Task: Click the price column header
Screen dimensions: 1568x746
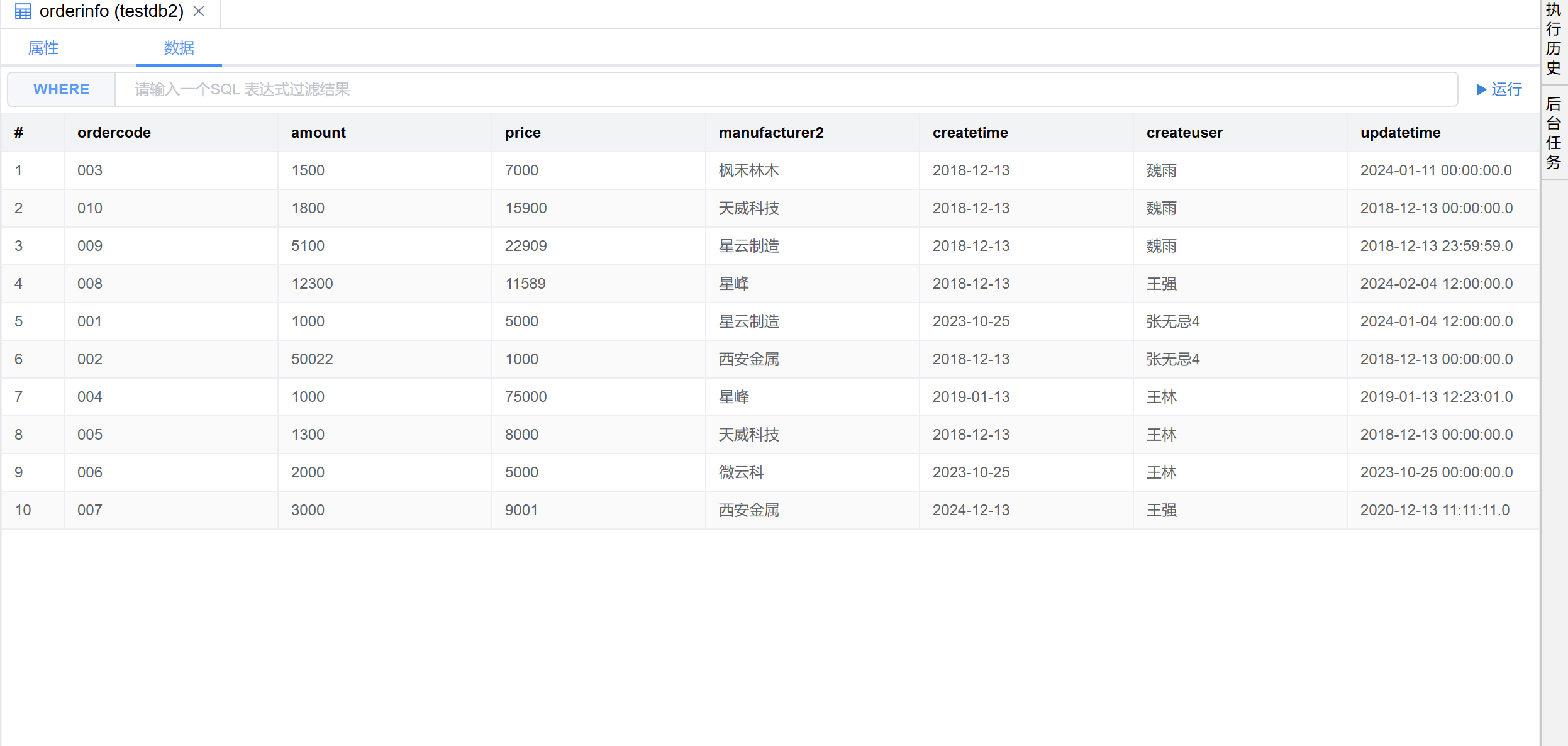Action: (x=523, y=133)
